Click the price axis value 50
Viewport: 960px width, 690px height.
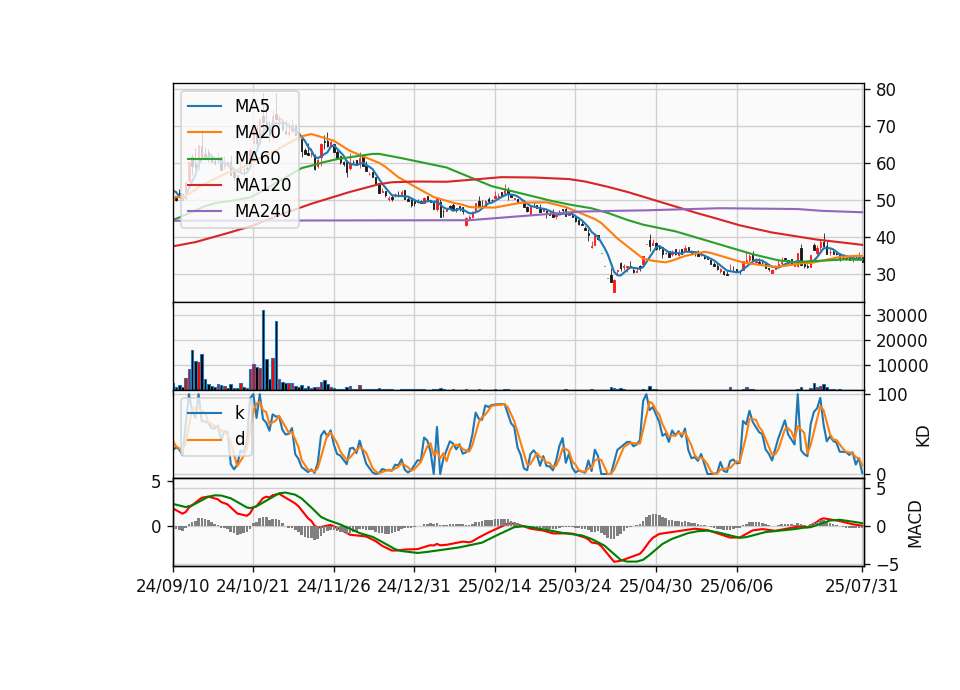(886, 201)
